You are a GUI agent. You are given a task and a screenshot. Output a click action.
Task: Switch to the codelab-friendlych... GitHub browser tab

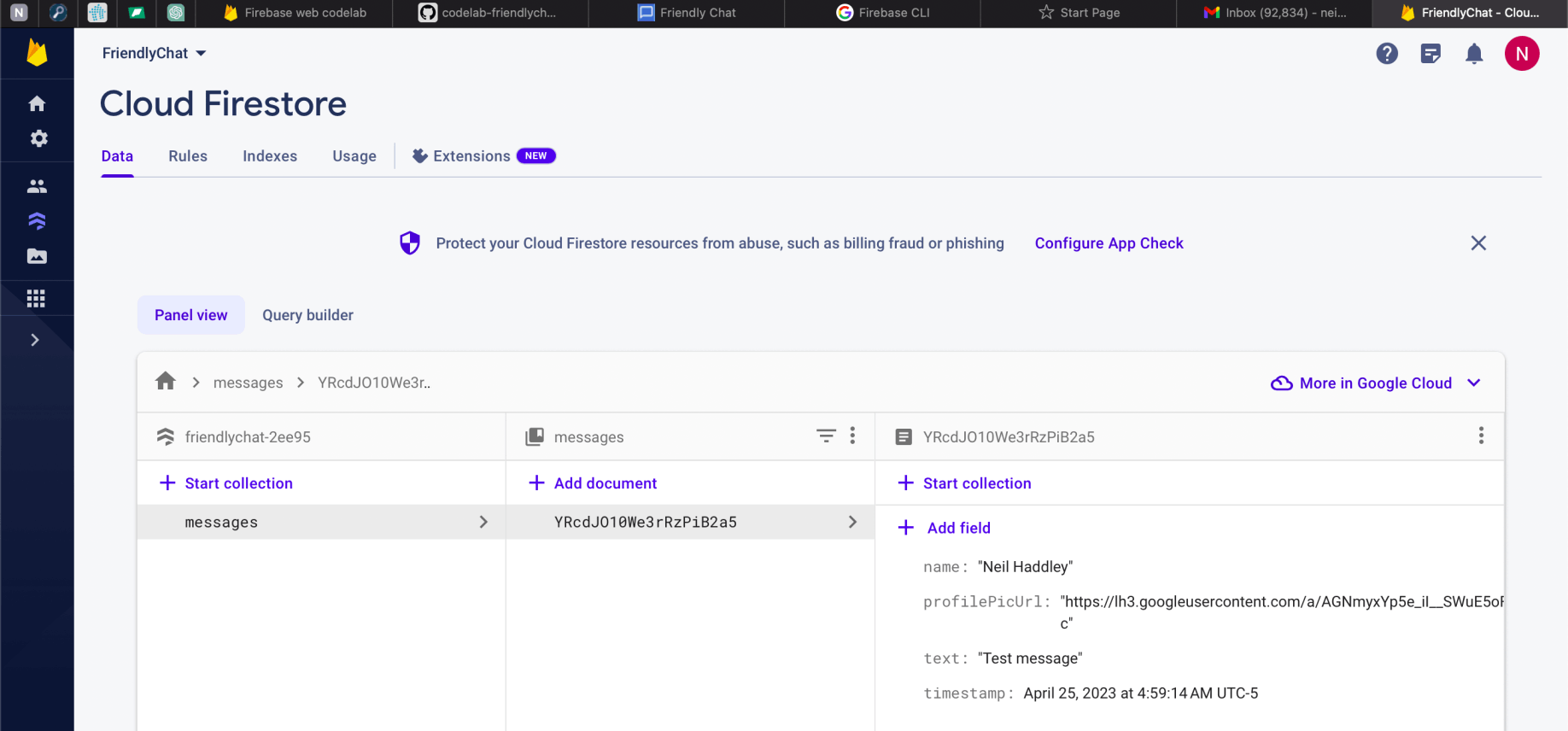(x=490, y=13)
